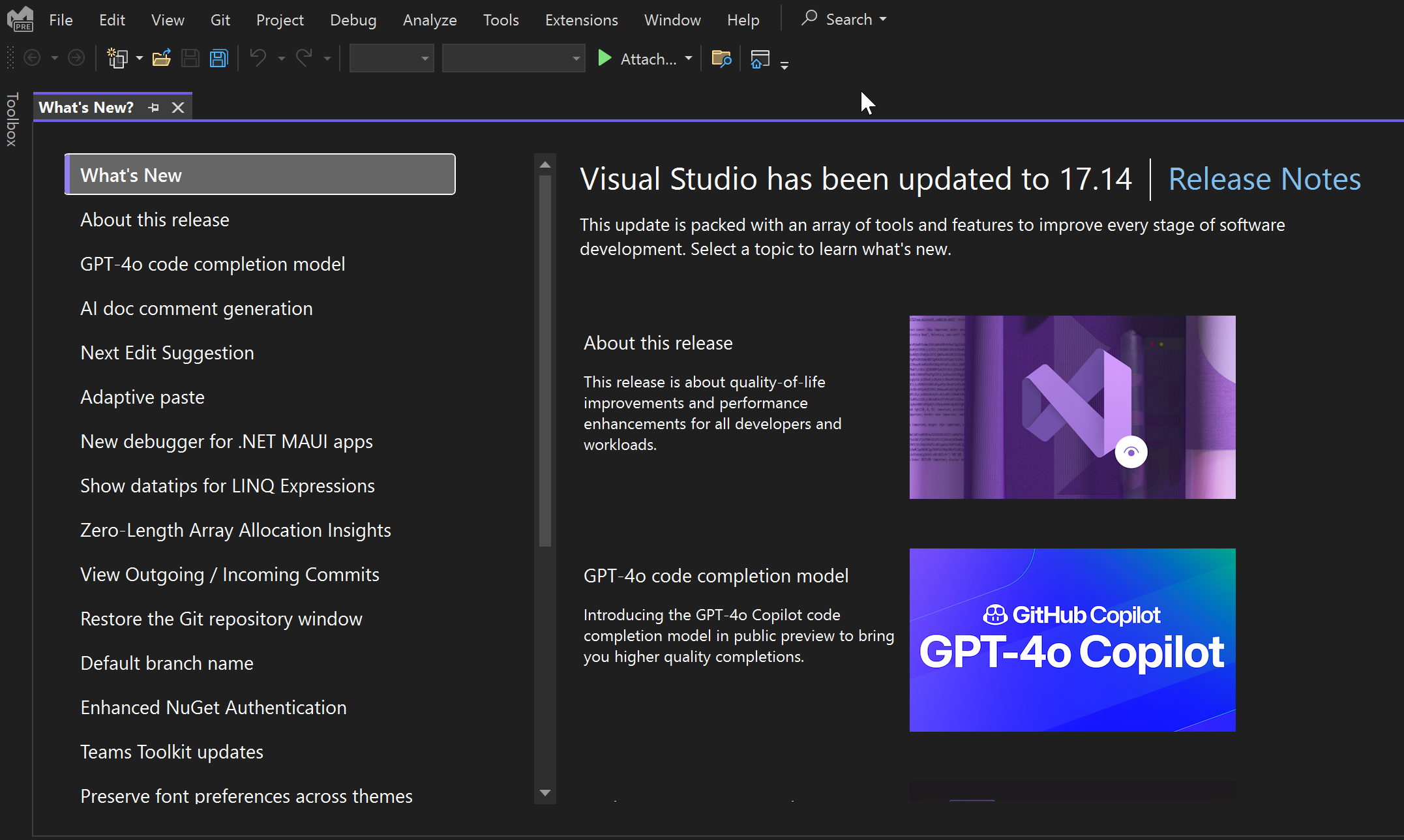Expand the New Project dropdown arrow

click(x=139, y=58)
